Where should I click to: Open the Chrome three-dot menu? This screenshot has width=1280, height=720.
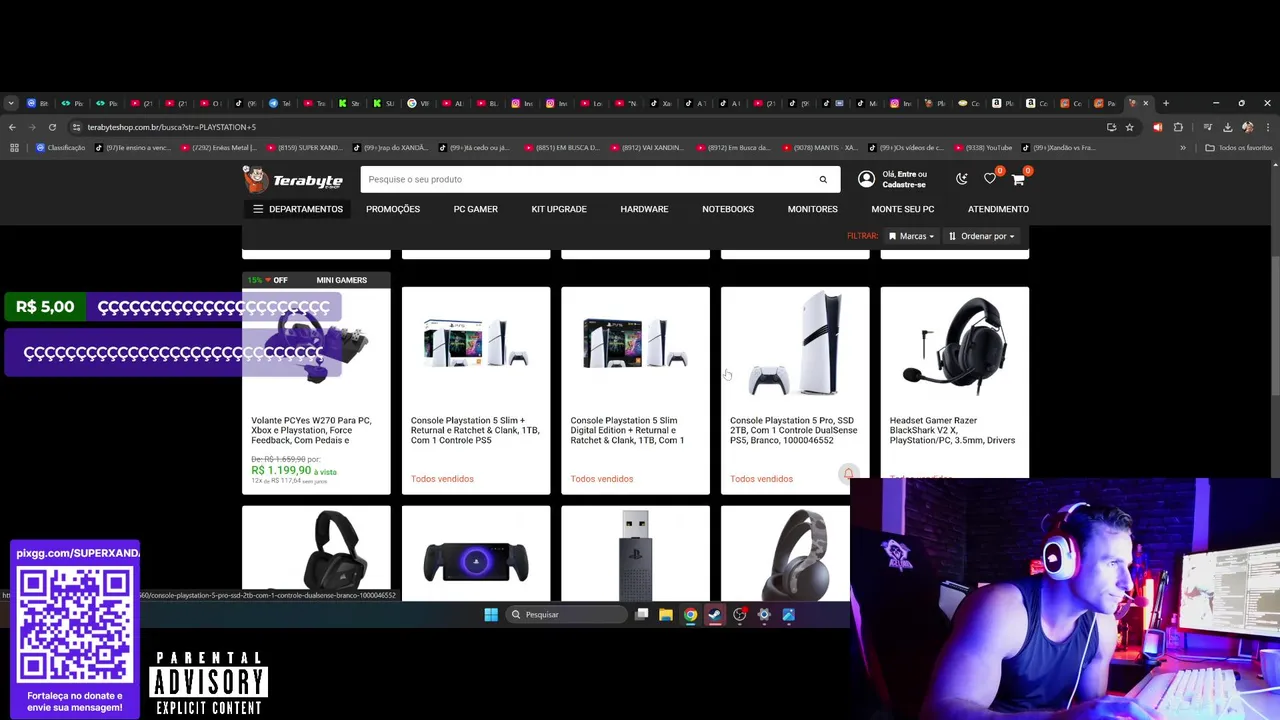1267,127
